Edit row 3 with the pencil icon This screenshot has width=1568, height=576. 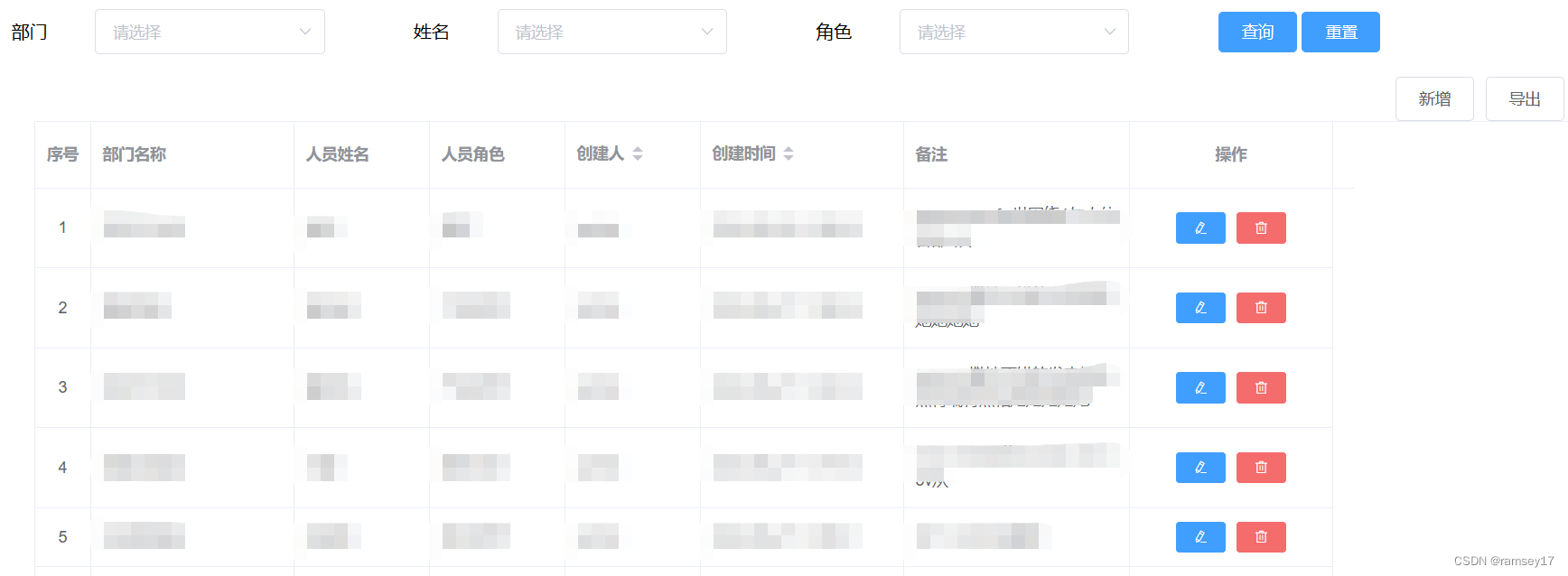coord(1200,388)
